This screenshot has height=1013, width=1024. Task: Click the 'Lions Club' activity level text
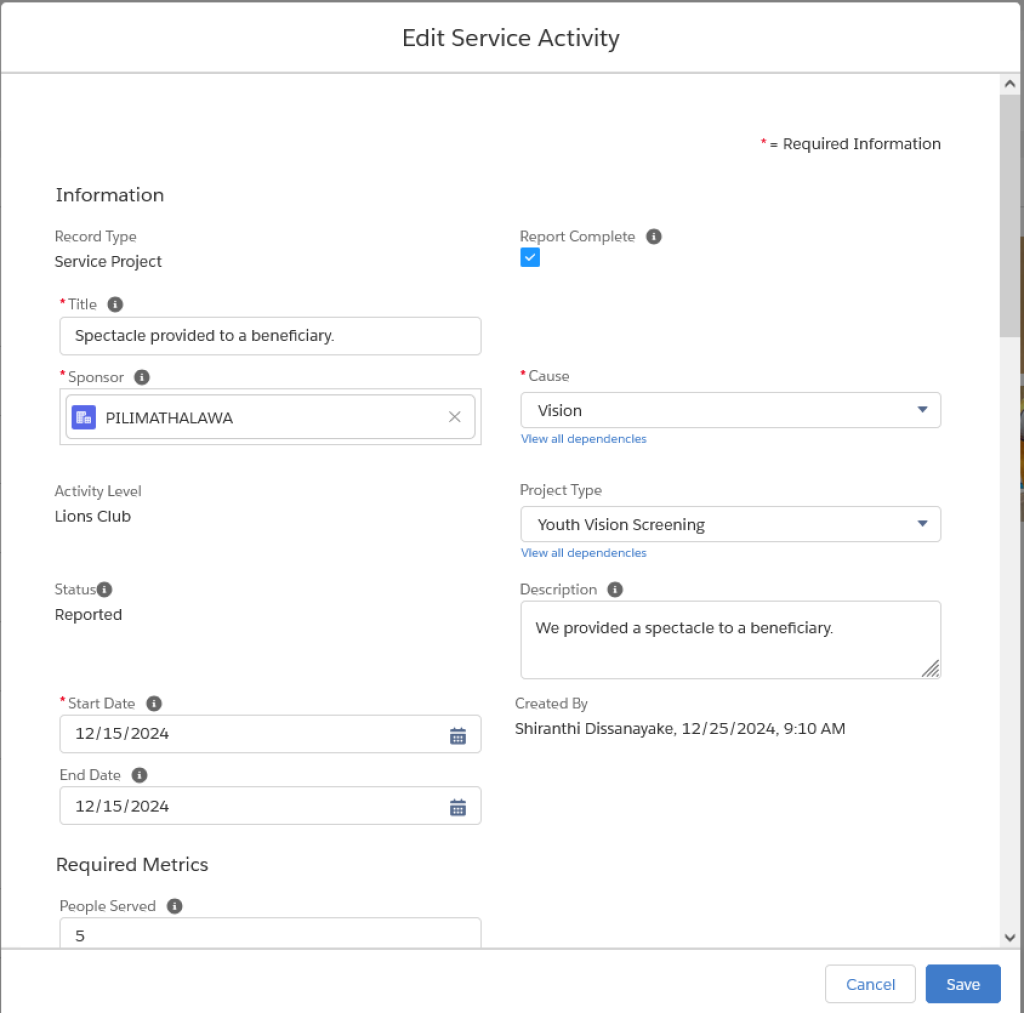tap(93, 516)
